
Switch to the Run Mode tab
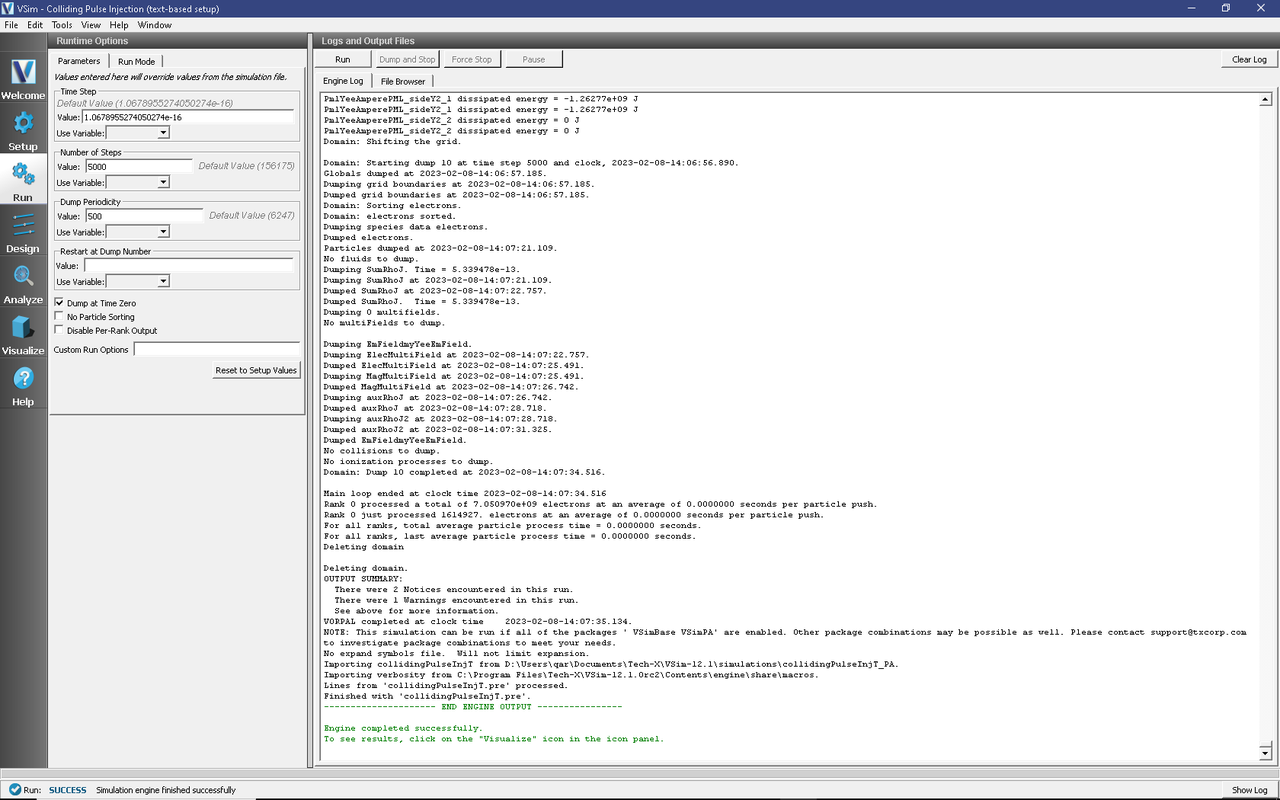pos(136,61)
